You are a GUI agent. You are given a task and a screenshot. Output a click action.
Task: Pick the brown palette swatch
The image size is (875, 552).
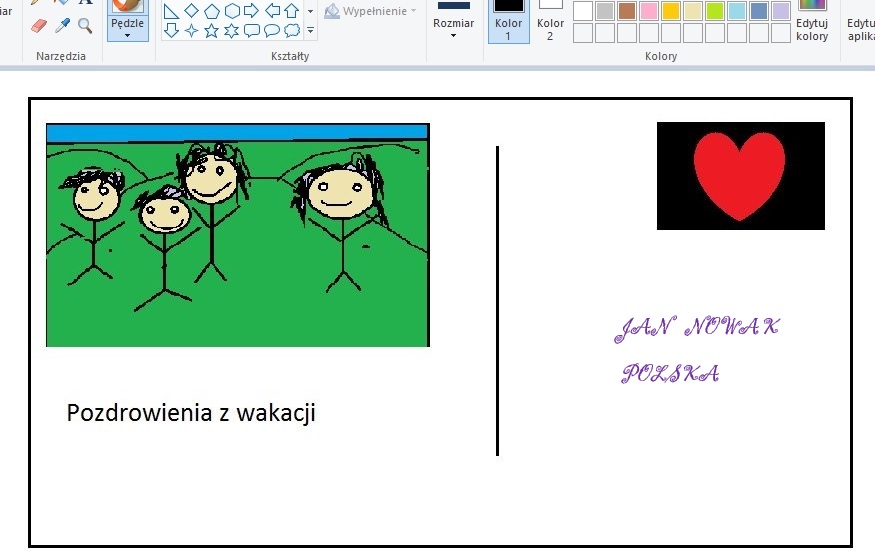627,11
